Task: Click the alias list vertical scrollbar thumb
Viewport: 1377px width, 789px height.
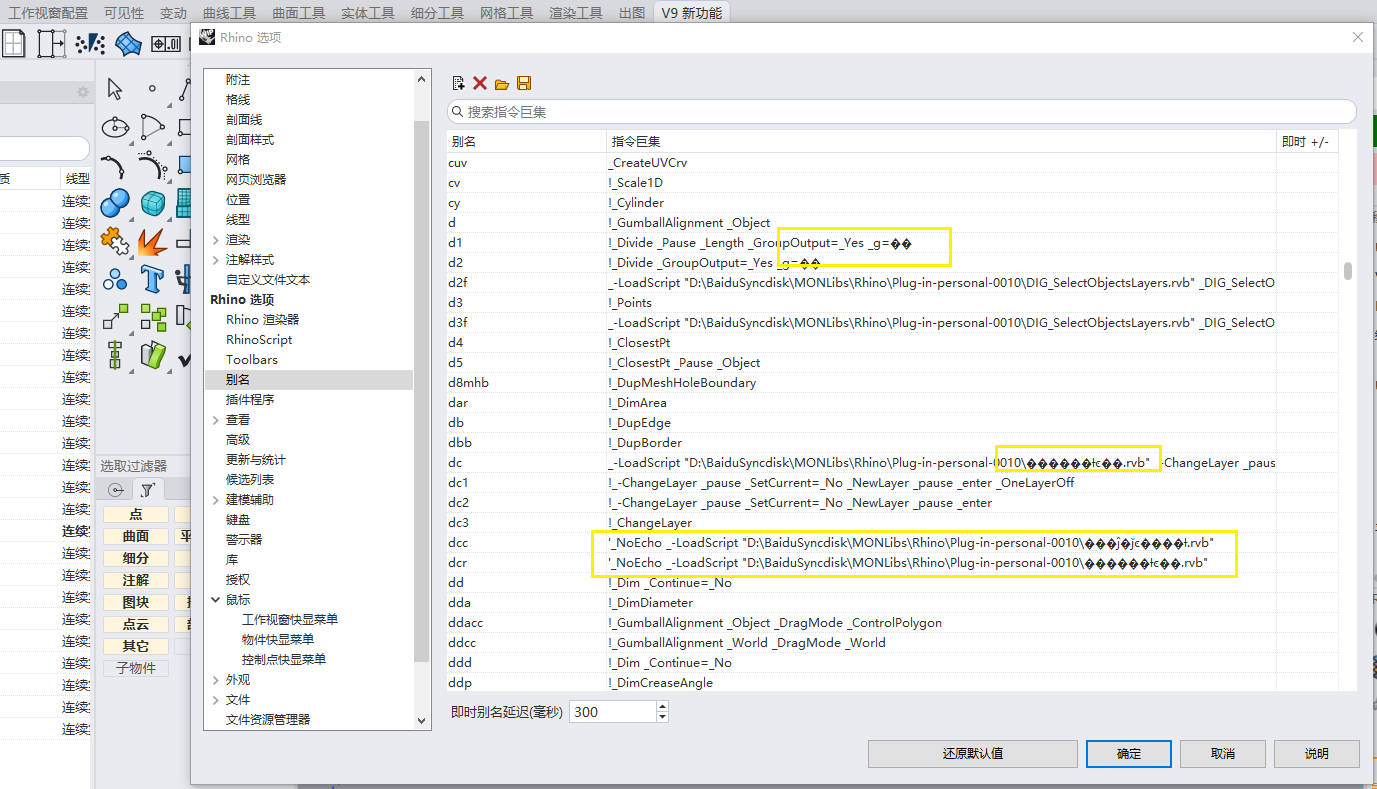Action: pos(1348,271)
